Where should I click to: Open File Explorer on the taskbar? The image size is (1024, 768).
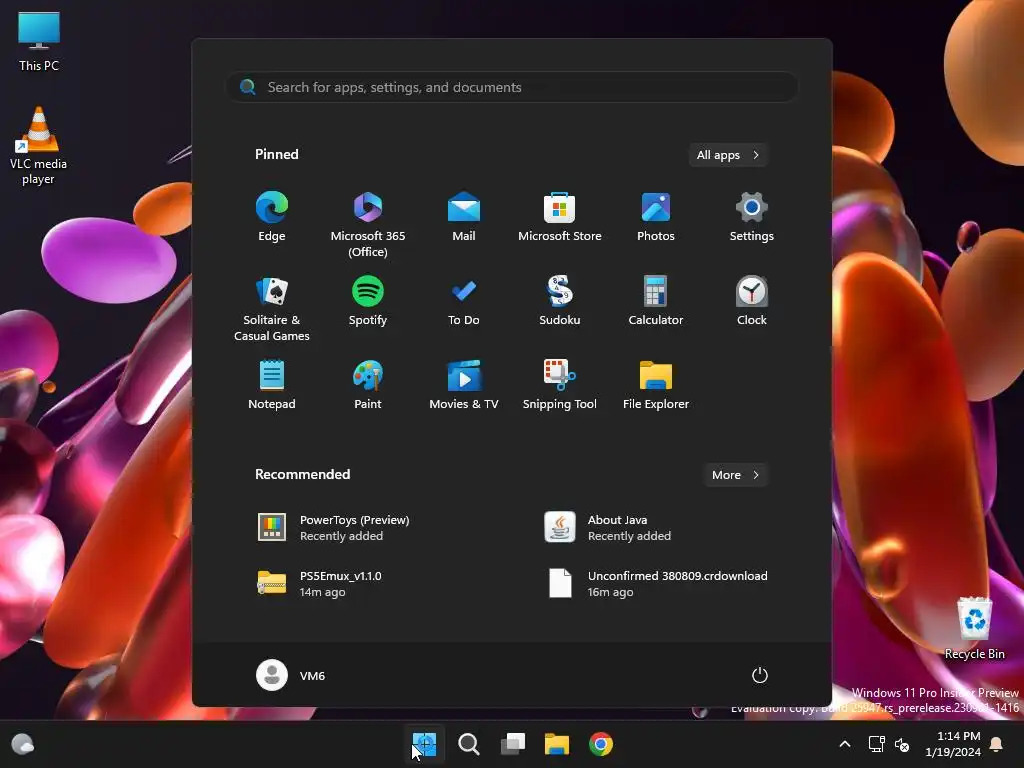(557, 744)
